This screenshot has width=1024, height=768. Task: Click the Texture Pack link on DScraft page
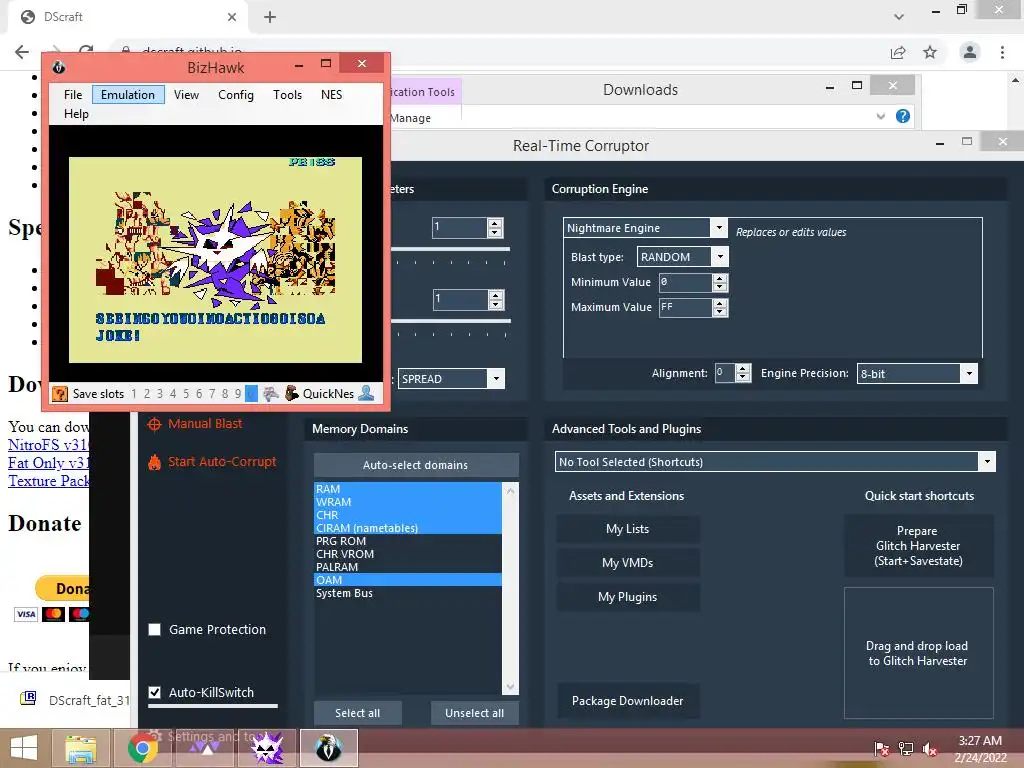pyautogui.click(x=48, y=481)
